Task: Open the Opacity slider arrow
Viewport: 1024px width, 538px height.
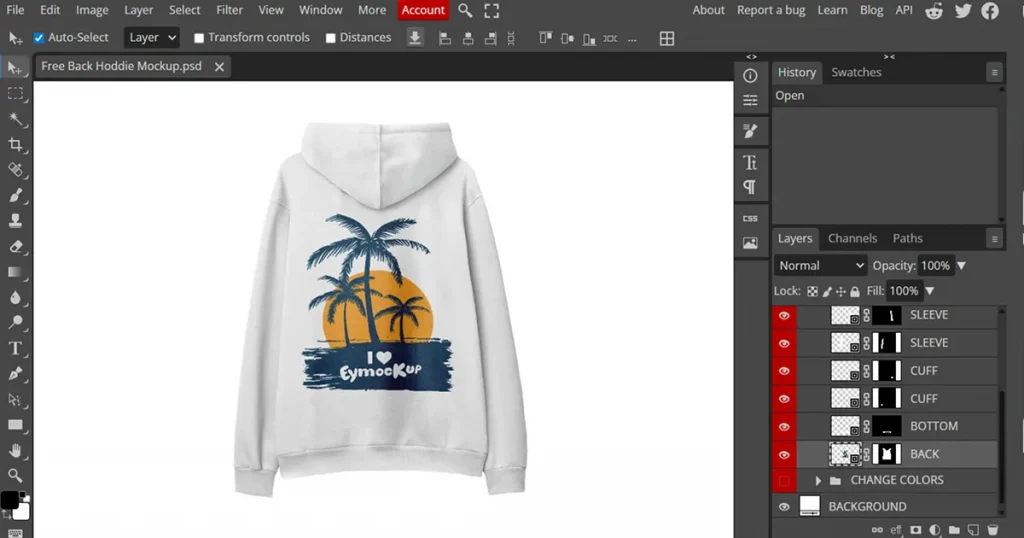Action: [x=961, y=266]
